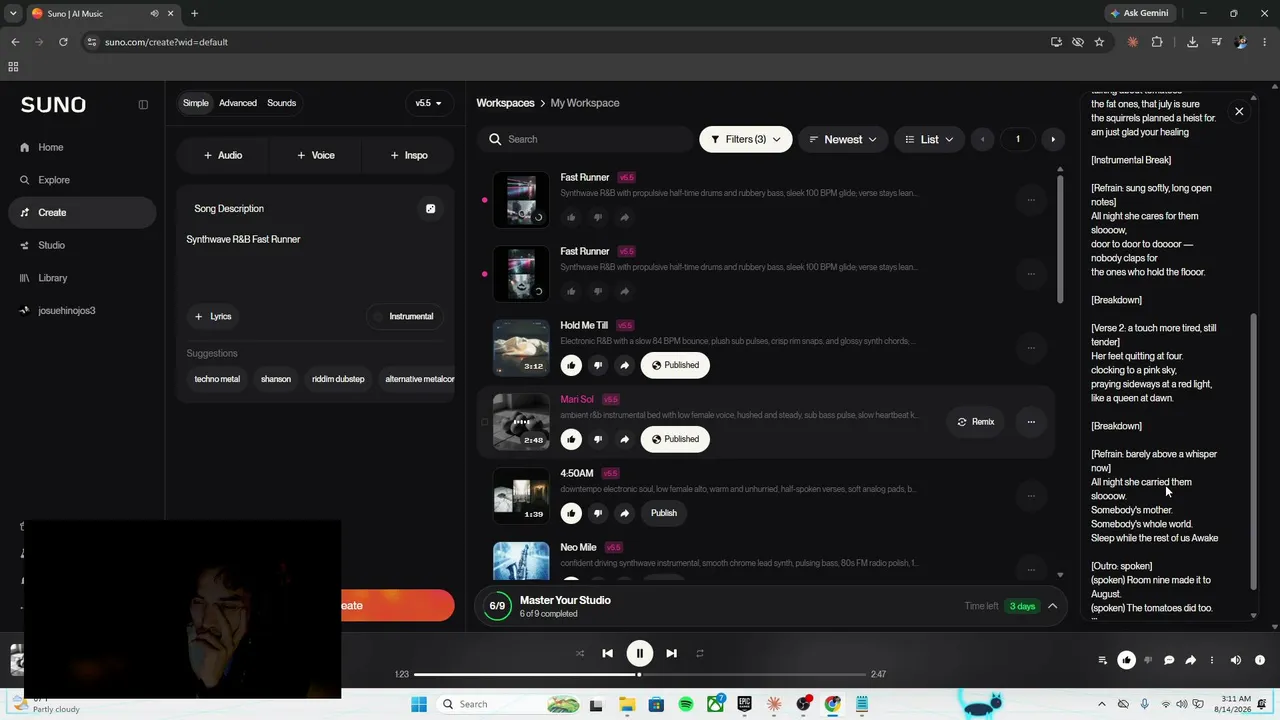
Task: Like the 4:50AM song
Action: click(571, 513)
